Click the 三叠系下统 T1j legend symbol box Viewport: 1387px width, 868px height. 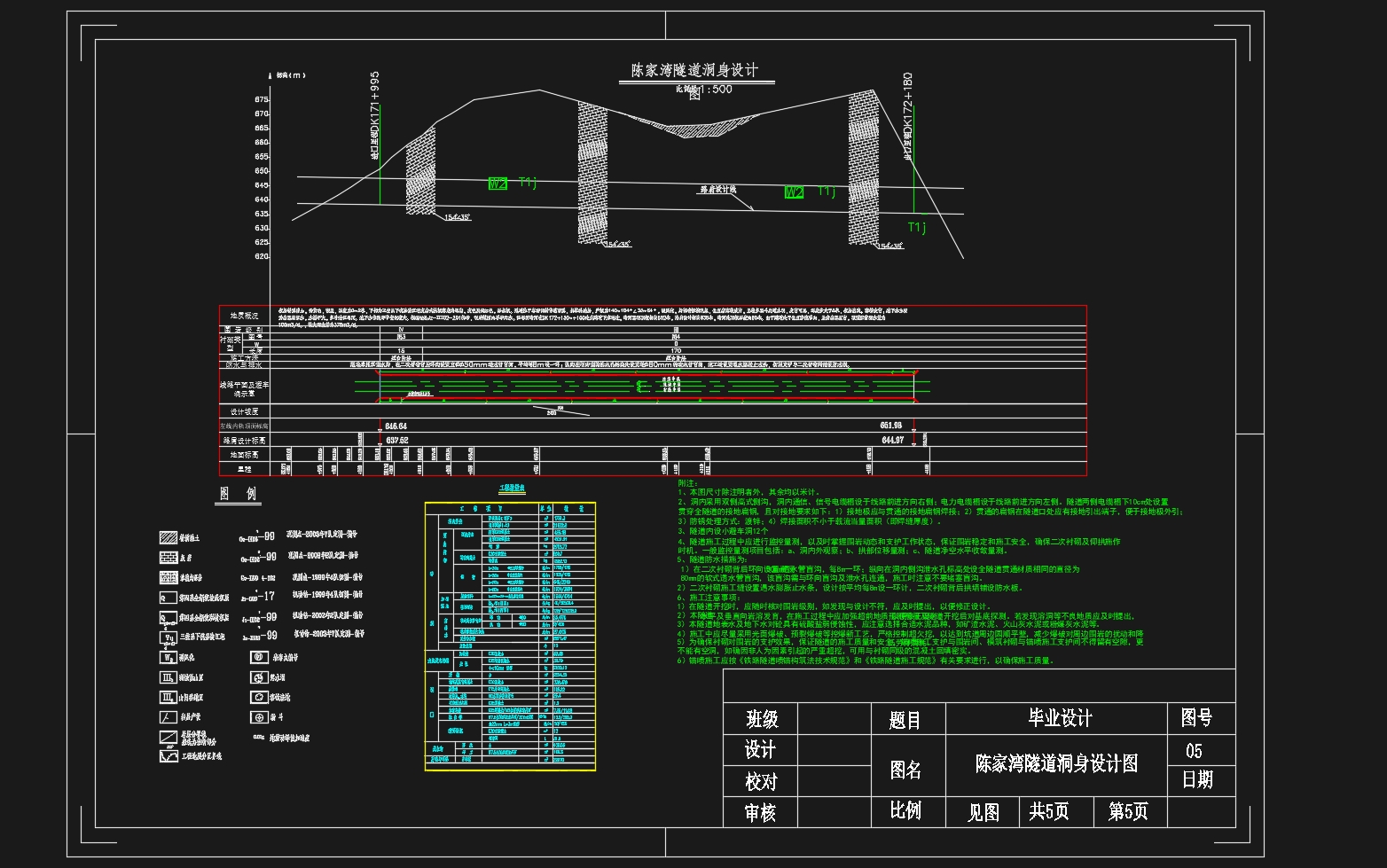[168, 637]
